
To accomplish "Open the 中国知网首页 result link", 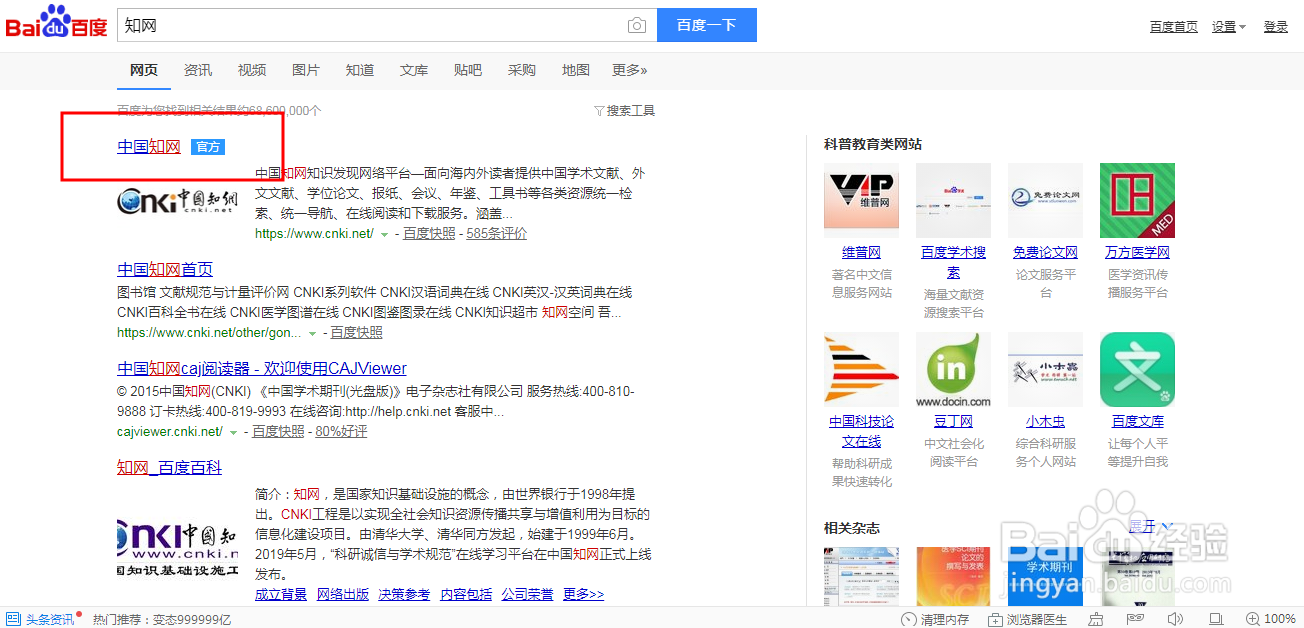I will [165, 269].
